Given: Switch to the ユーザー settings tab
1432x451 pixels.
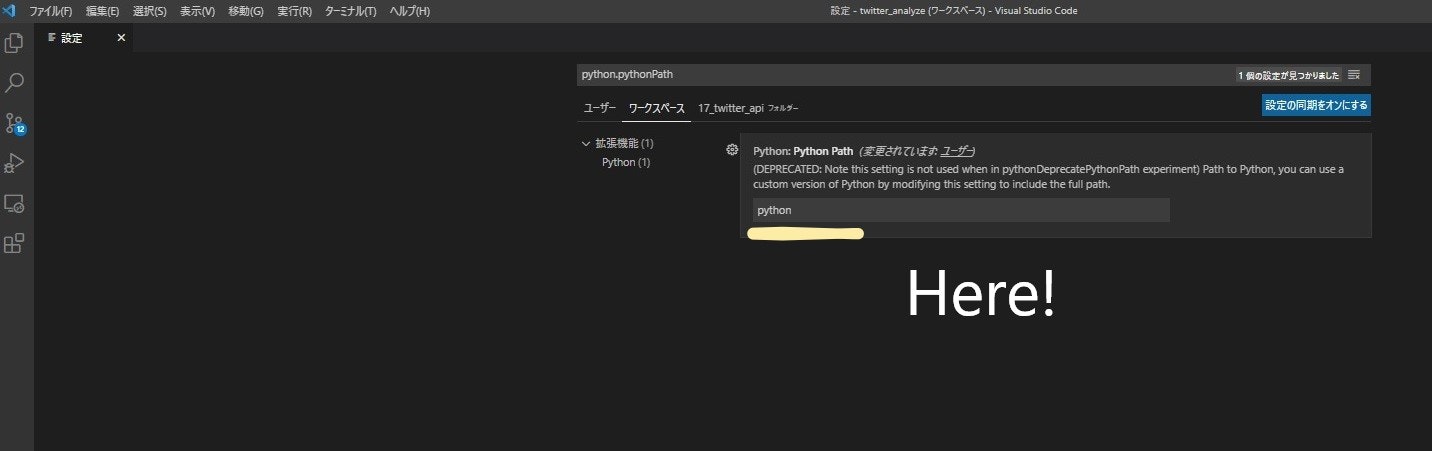Looking at the screenshot, I should point(600,107).
